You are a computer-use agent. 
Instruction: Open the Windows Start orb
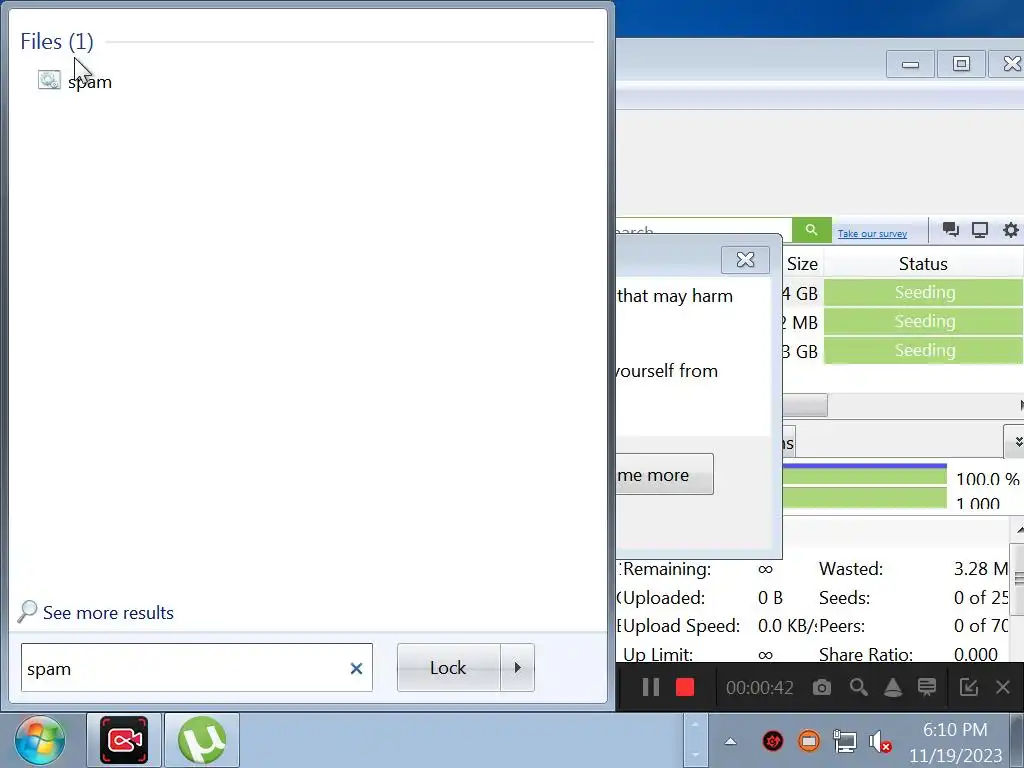coord(40,741)
